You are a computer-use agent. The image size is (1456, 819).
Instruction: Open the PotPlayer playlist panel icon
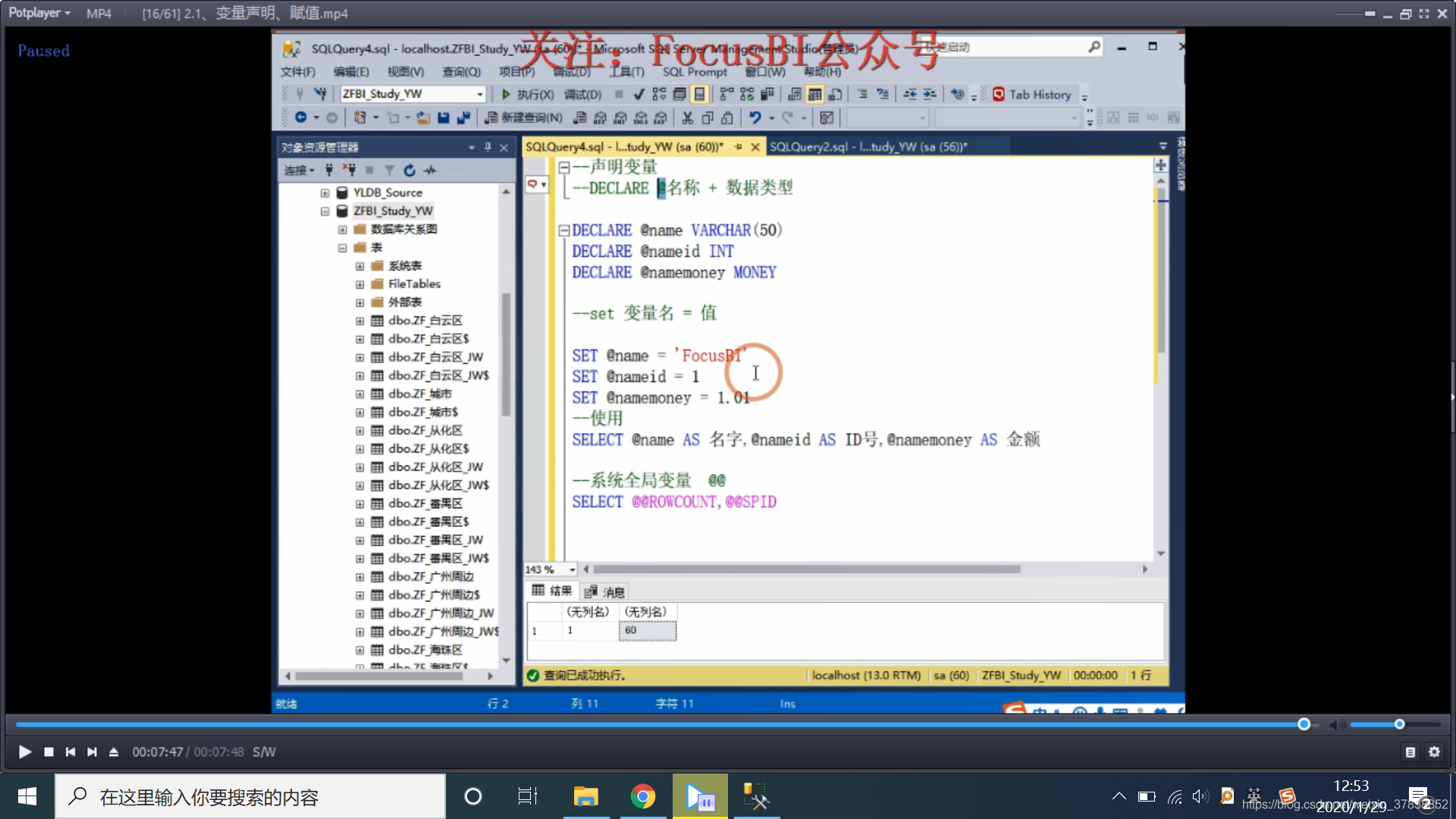[1410, 752]
